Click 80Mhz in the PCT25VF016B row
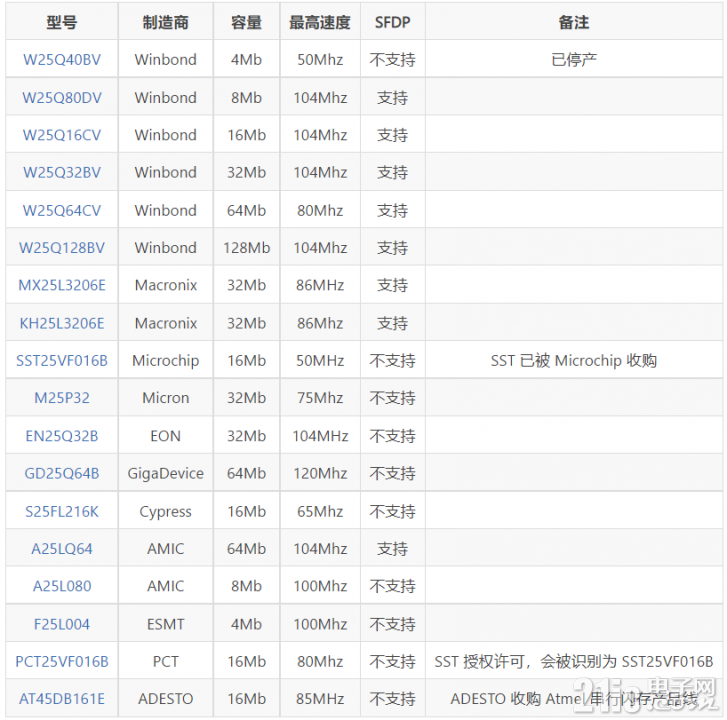Image resolution: width=727 pixels, height=720 pixels. 320,662
